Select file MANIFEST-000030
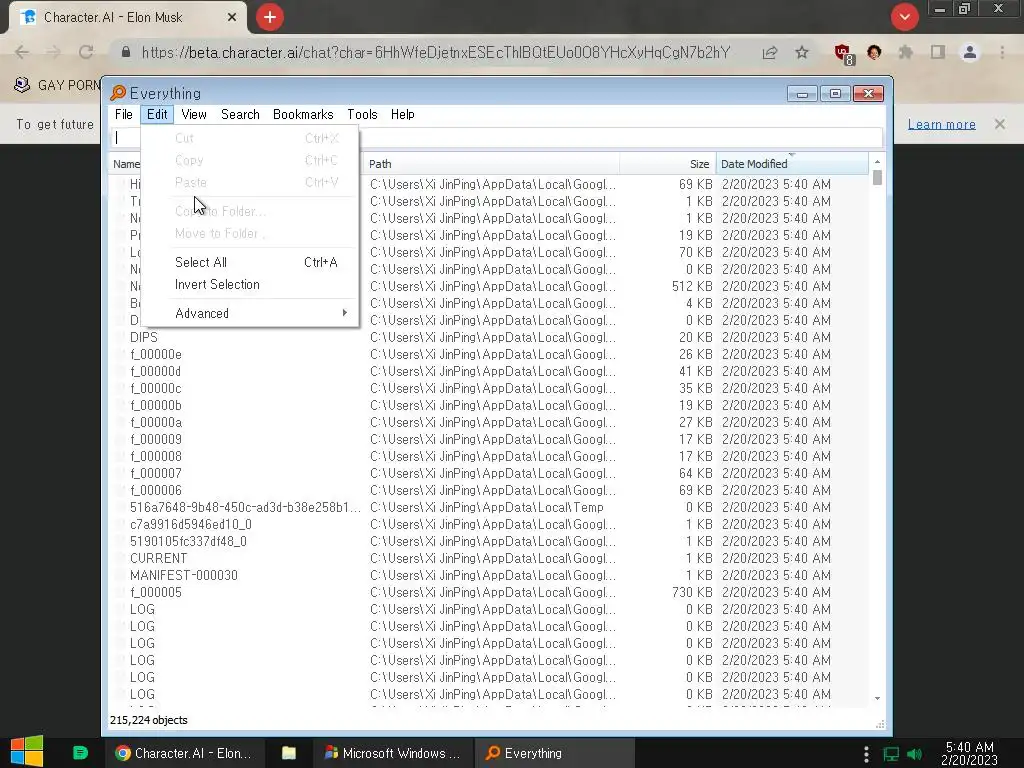 184,575
